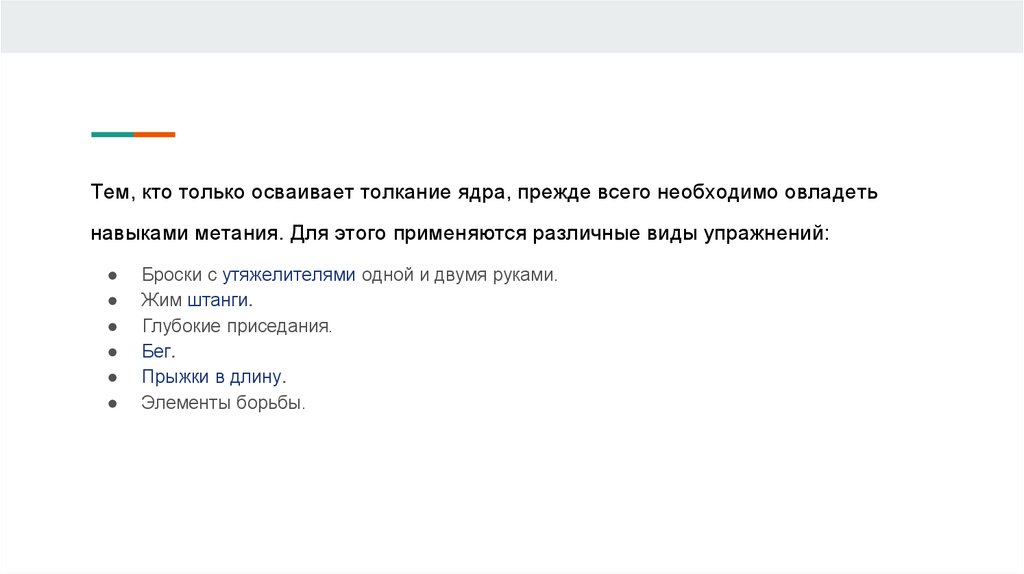Click the bullet before "Глубокие приседания"
Image resolution: width=1024 pixels, height=574 pixels.
115,326
